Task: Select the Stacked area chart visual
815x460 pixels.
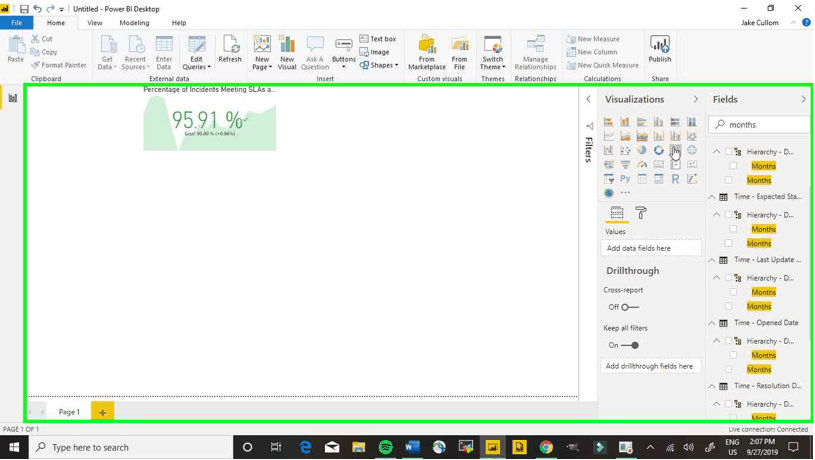Action: 642,136
